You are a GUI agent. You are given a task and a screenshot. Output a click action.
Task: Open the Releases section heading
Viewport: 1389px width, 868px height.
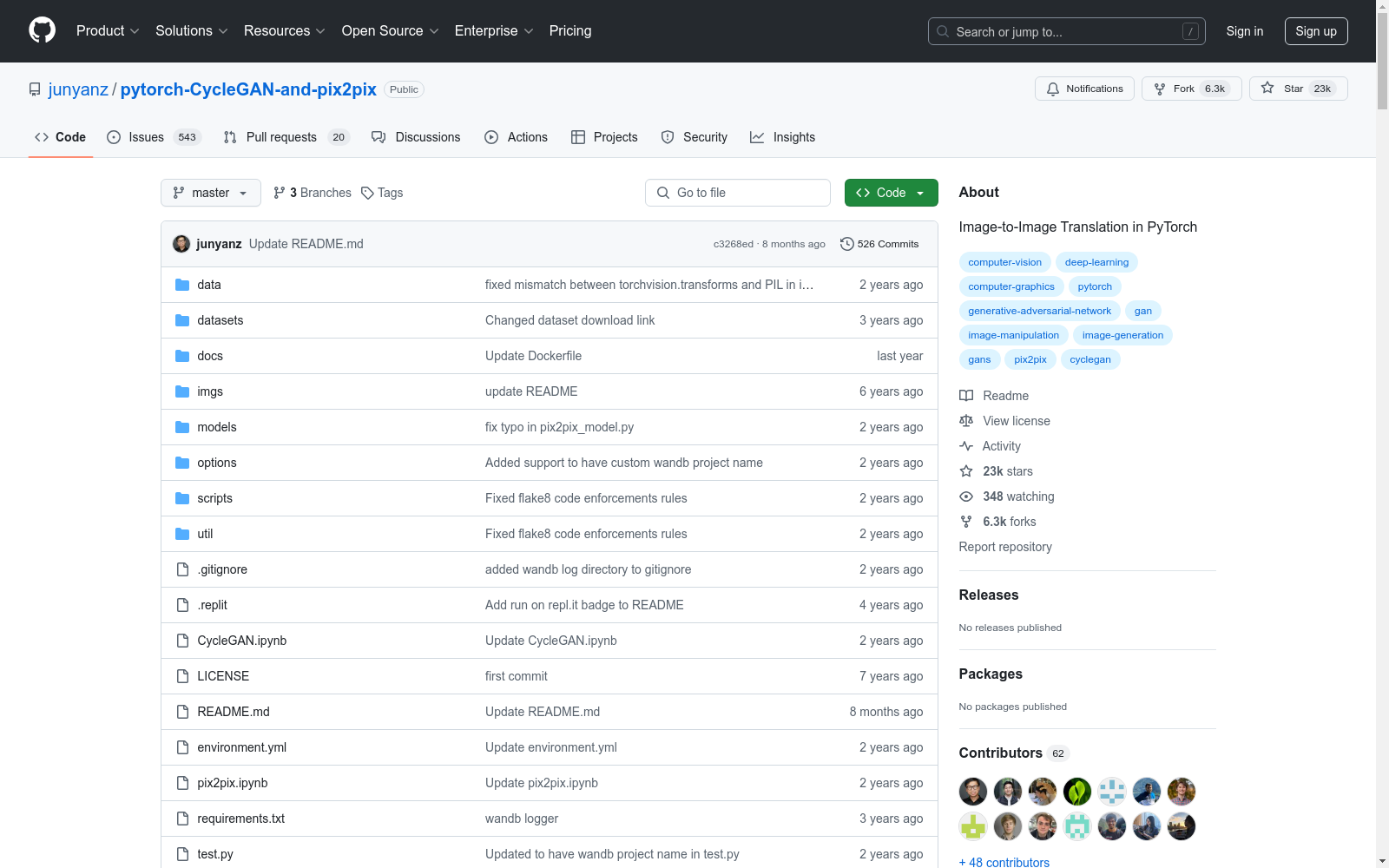(989, 595)
